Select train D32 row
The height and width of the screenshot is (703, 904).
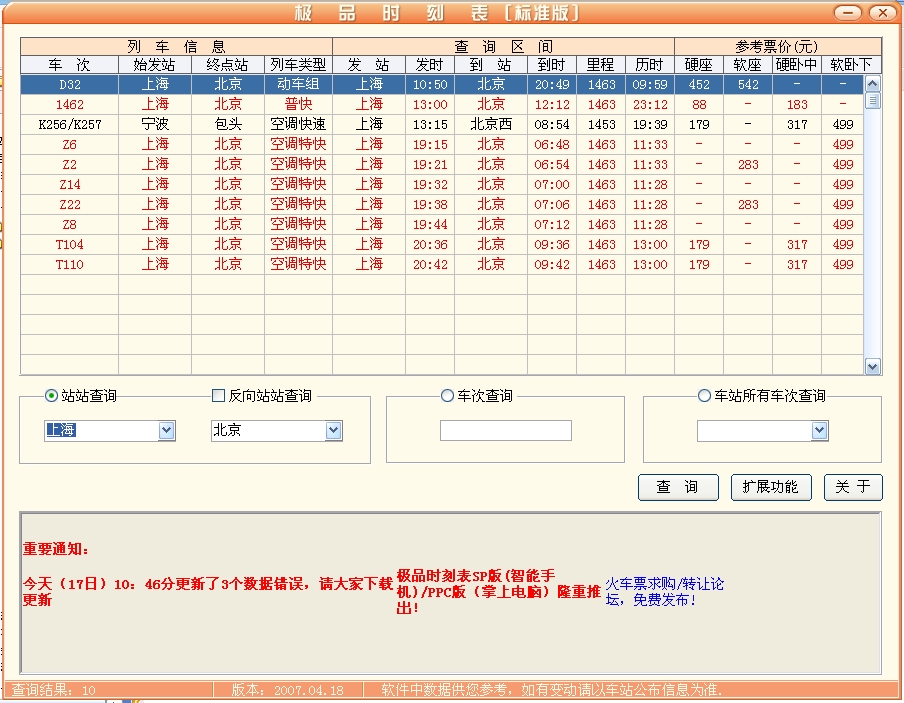point(442,84)
